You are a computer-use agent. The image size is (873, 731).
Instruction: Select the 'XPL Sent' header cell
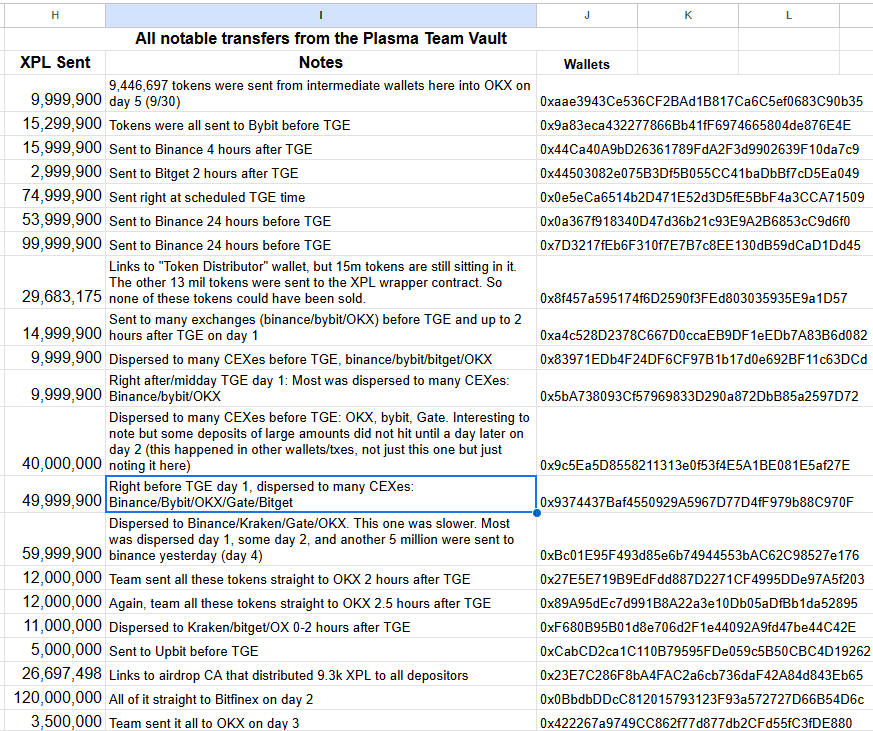click(x=55, y=62)
